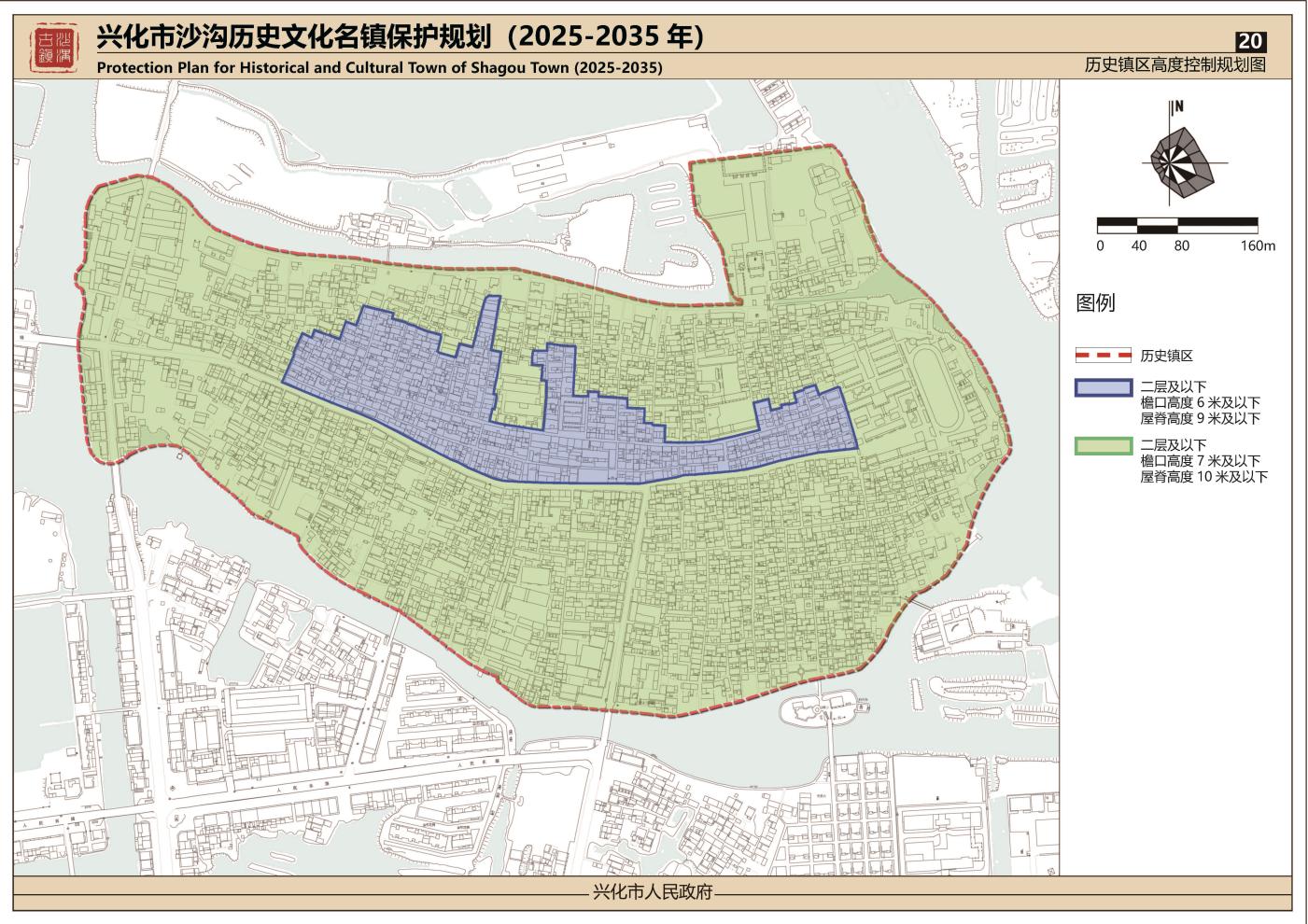Screen dimensions: 1308x924
Task: Click the English title Protection Plan text
Action: 379,67
